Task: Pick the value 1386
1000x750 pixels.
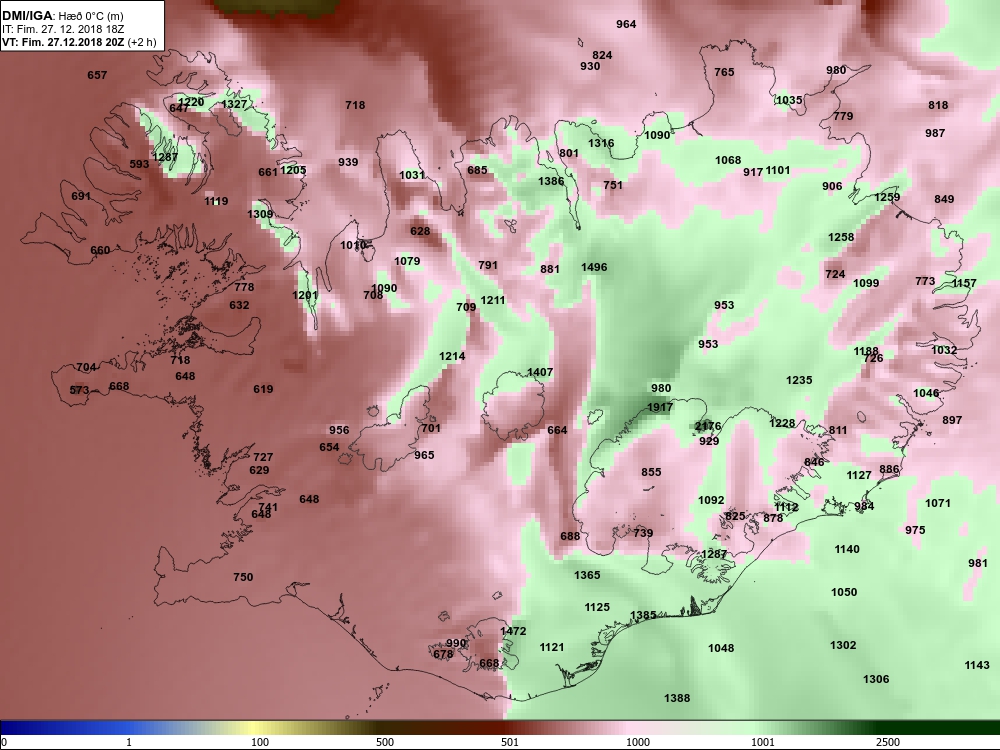Action: pyautogui.click(x=551, y=181)
